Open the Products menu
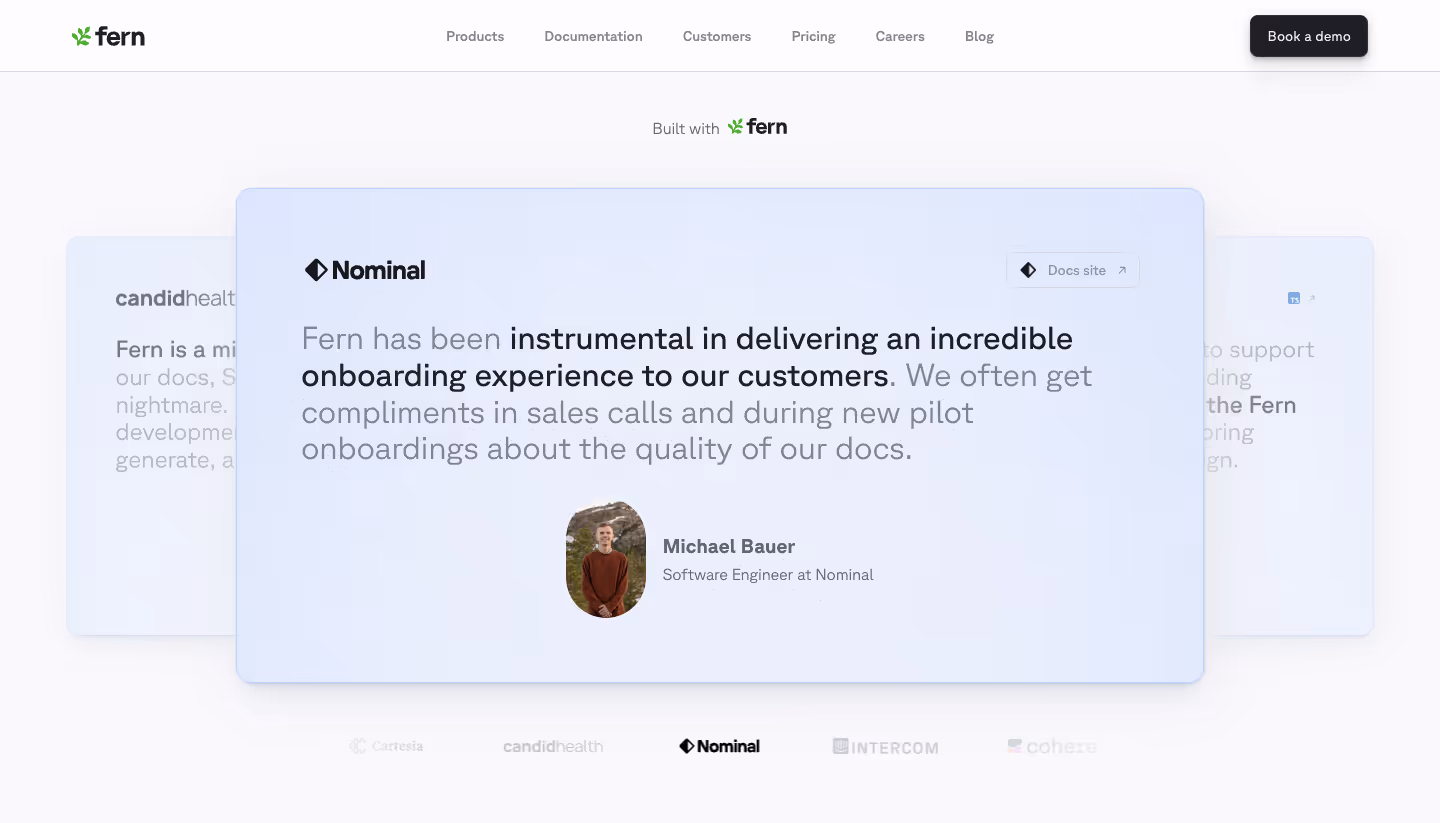1440x823 pixels. tap(475, 36)
